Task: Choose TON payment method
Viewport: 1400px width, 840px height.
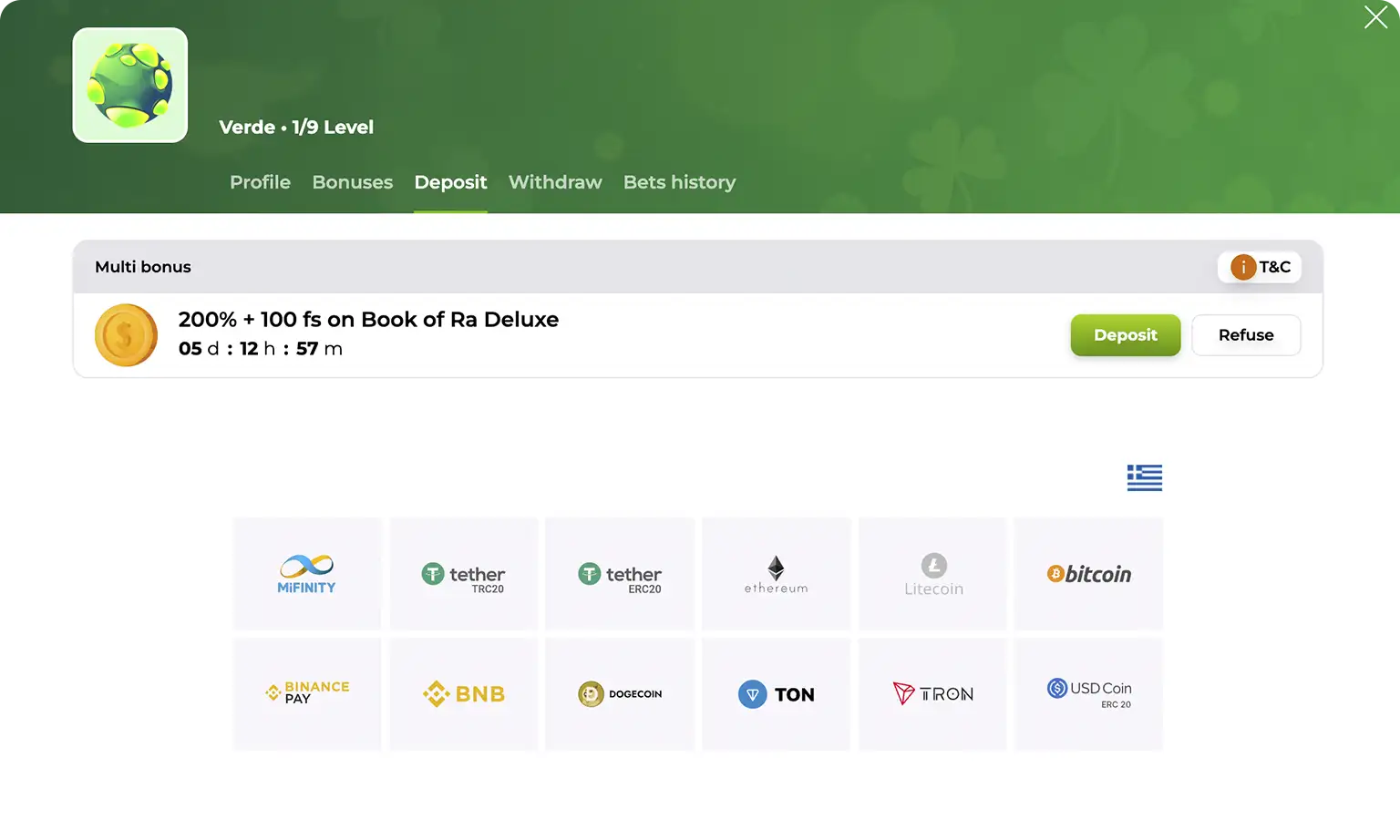Action: tap(777, 694)
